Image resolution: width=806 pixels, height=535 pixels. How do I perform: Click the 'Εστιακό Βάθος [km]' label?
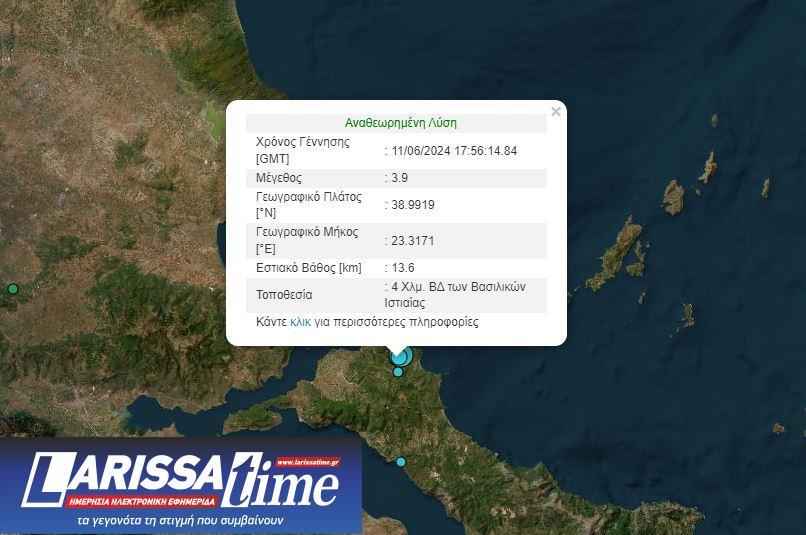[308, 268]
